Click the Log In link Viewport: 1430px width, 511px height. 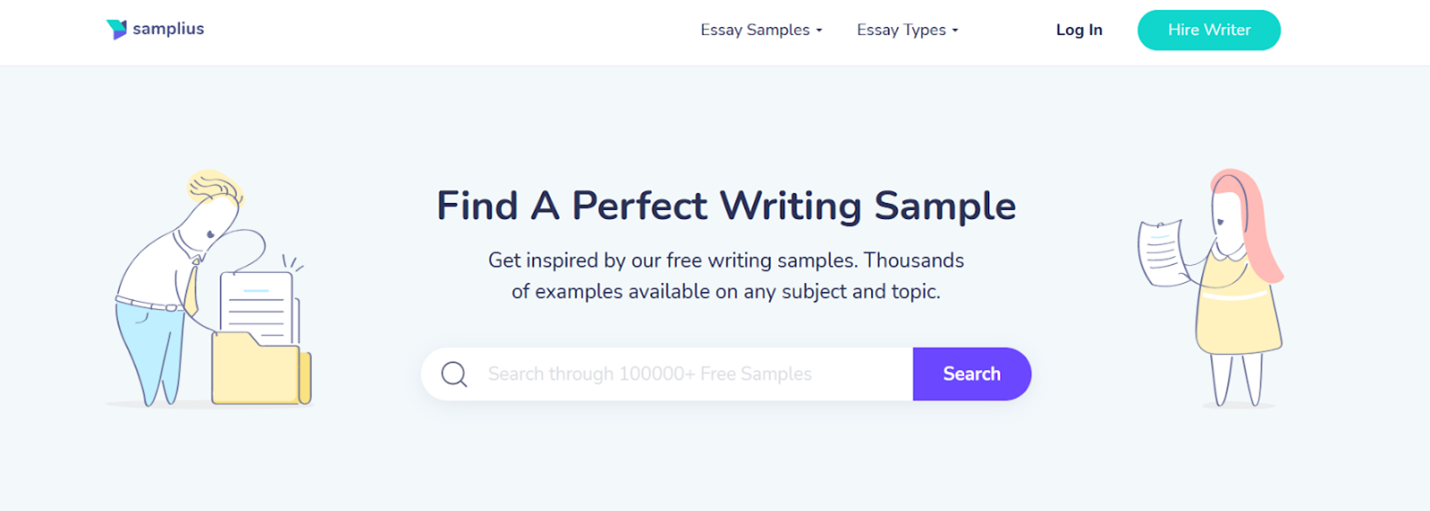click(x=1079, y=30)
